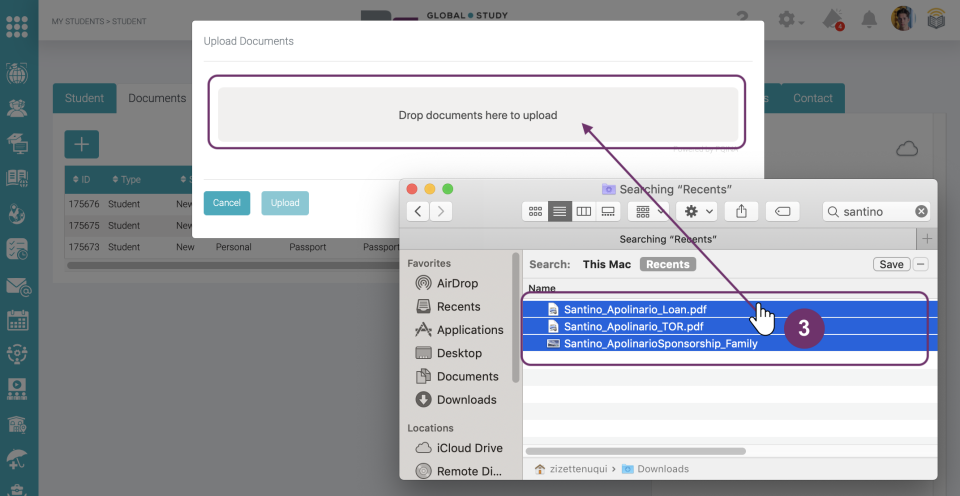This screenshot has height=496, width=960.
Task: Toggle the Recents search scope
Action: 667,264
